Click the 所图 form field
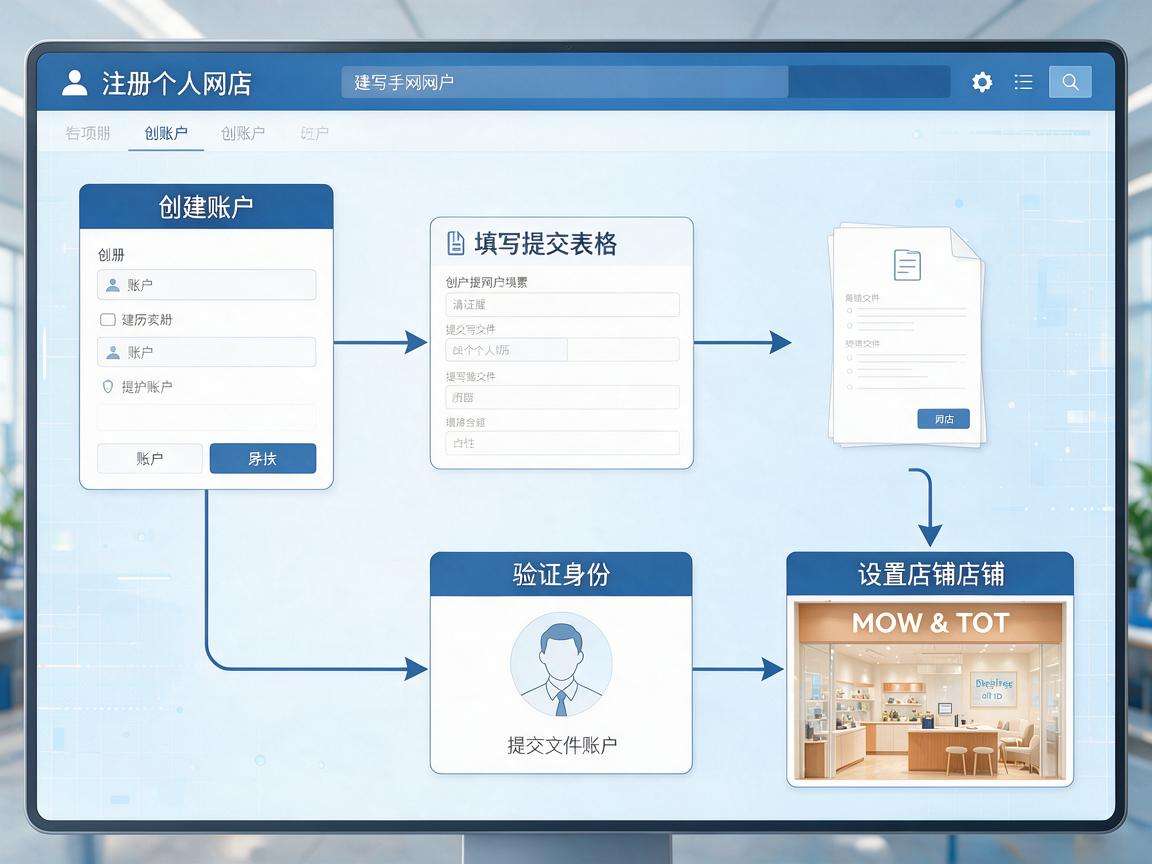This screenshot has height=864, width=1152. (562, 397)
